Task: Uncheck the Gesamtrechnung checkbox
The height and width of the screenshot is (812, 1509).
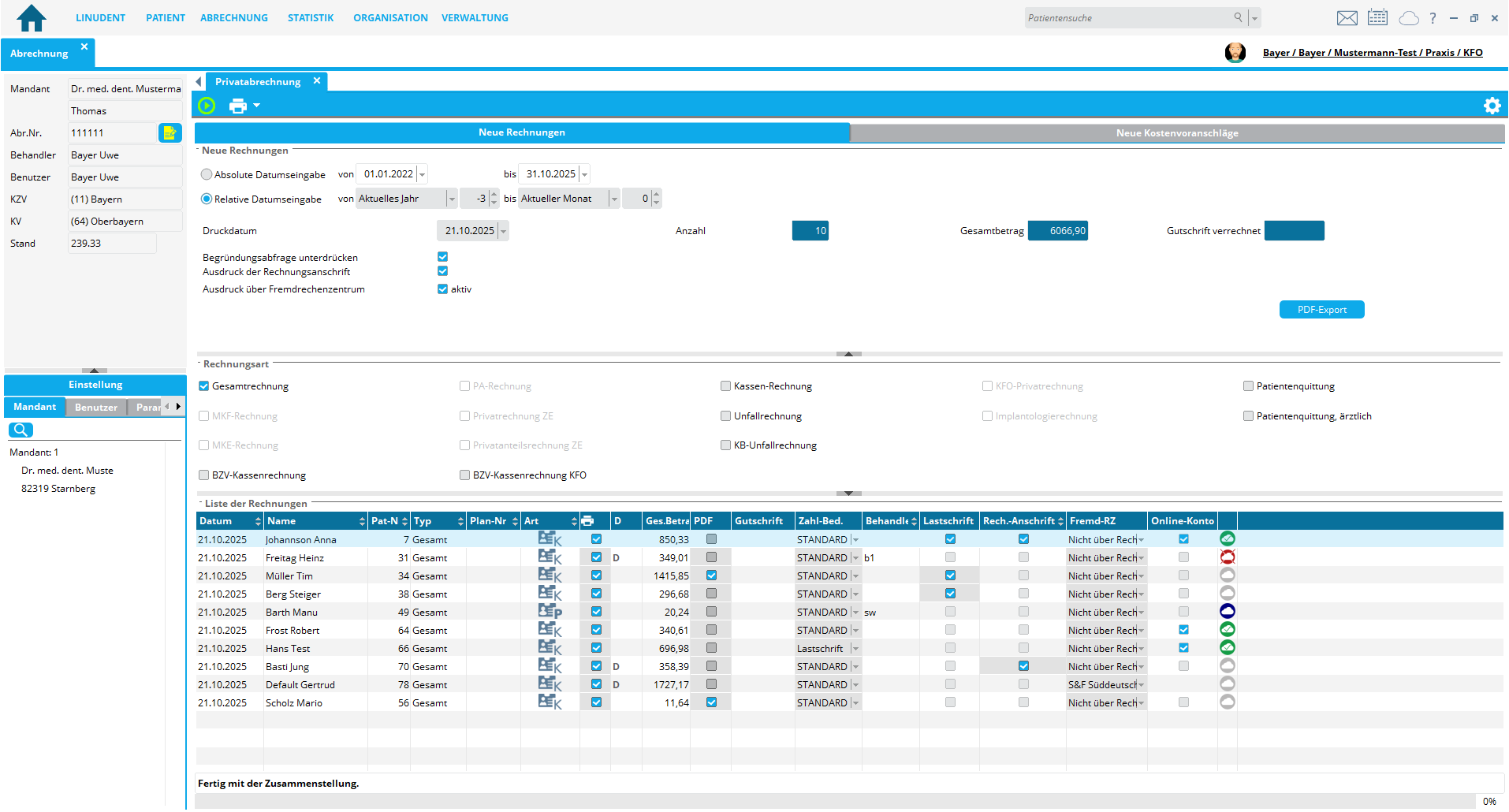Action: click(x=204, y=386)
